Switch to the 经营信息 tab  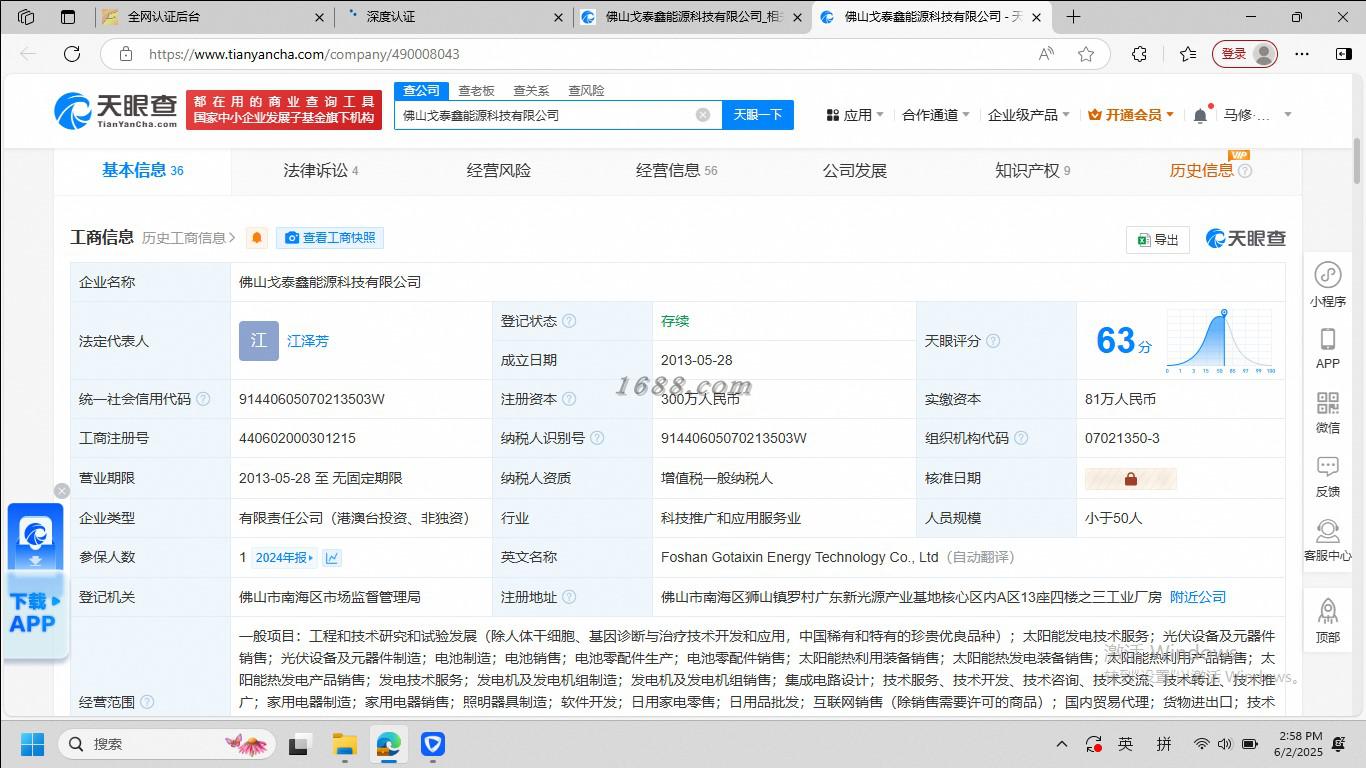coord(677,171)
